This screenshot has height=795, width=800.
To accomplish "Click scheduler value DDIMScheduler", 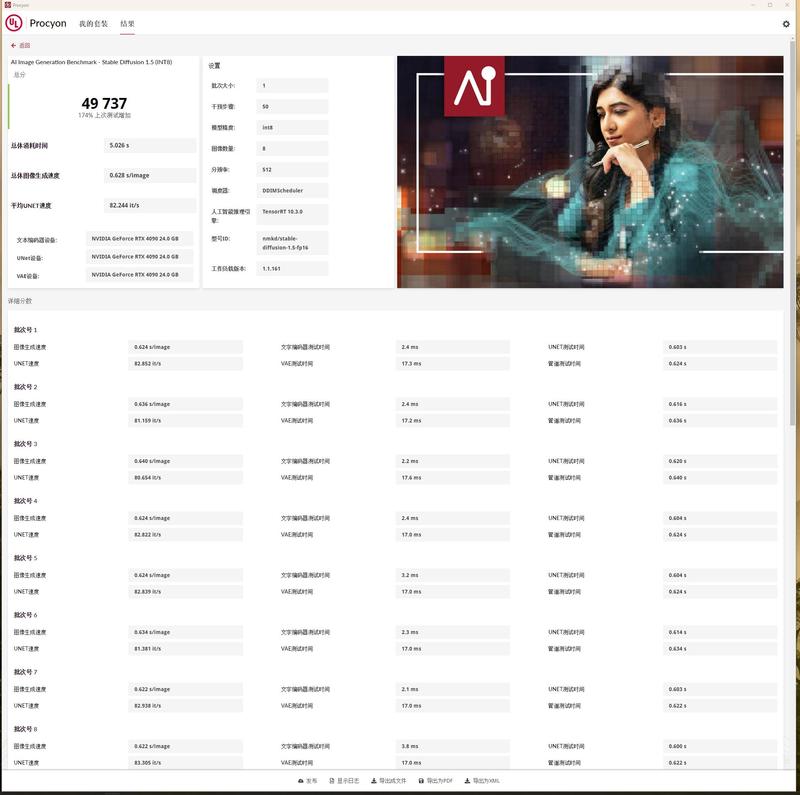I will tap(292, 190).
